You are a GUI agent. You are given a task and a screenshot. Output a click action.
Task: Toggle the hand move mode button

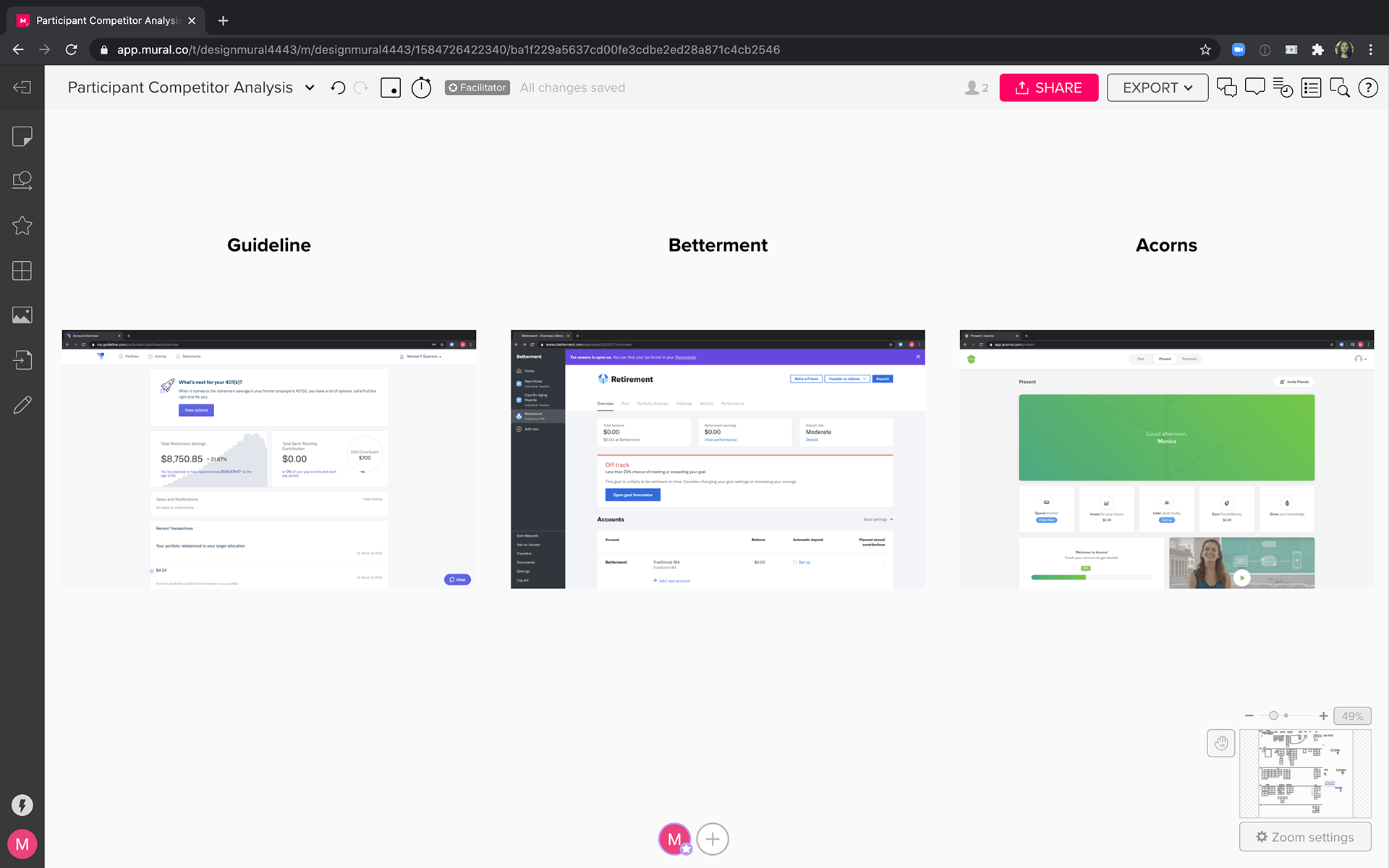point(1221,743)
